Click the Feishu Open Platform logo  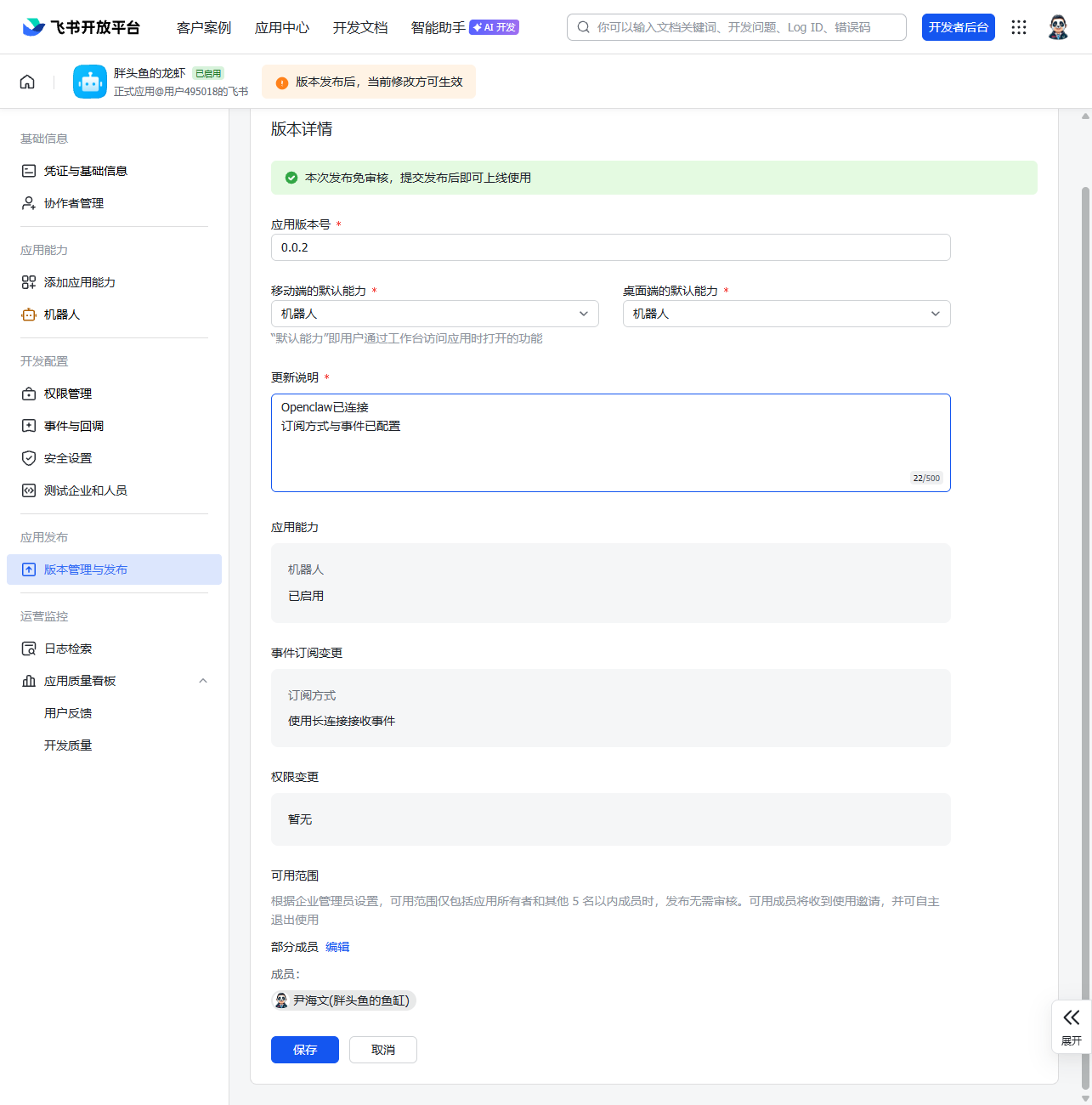pyautogui.click(x=81, y=27)
